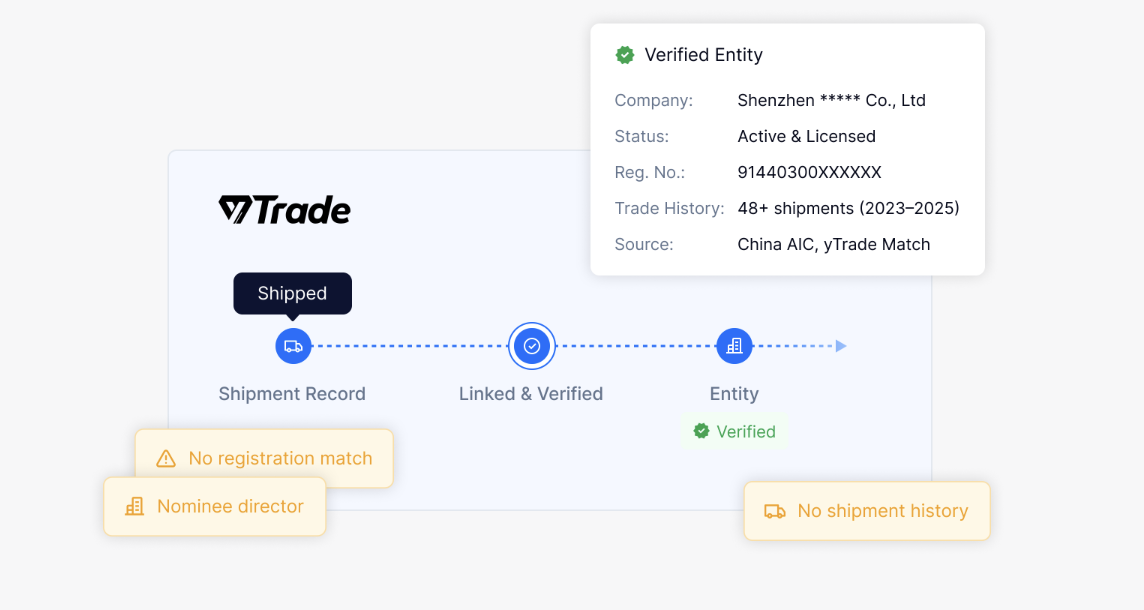Image resolution: width=1144 pixels, height=610 pixels.
Task: Click the Entity step label
Action: tap(734, 394)
